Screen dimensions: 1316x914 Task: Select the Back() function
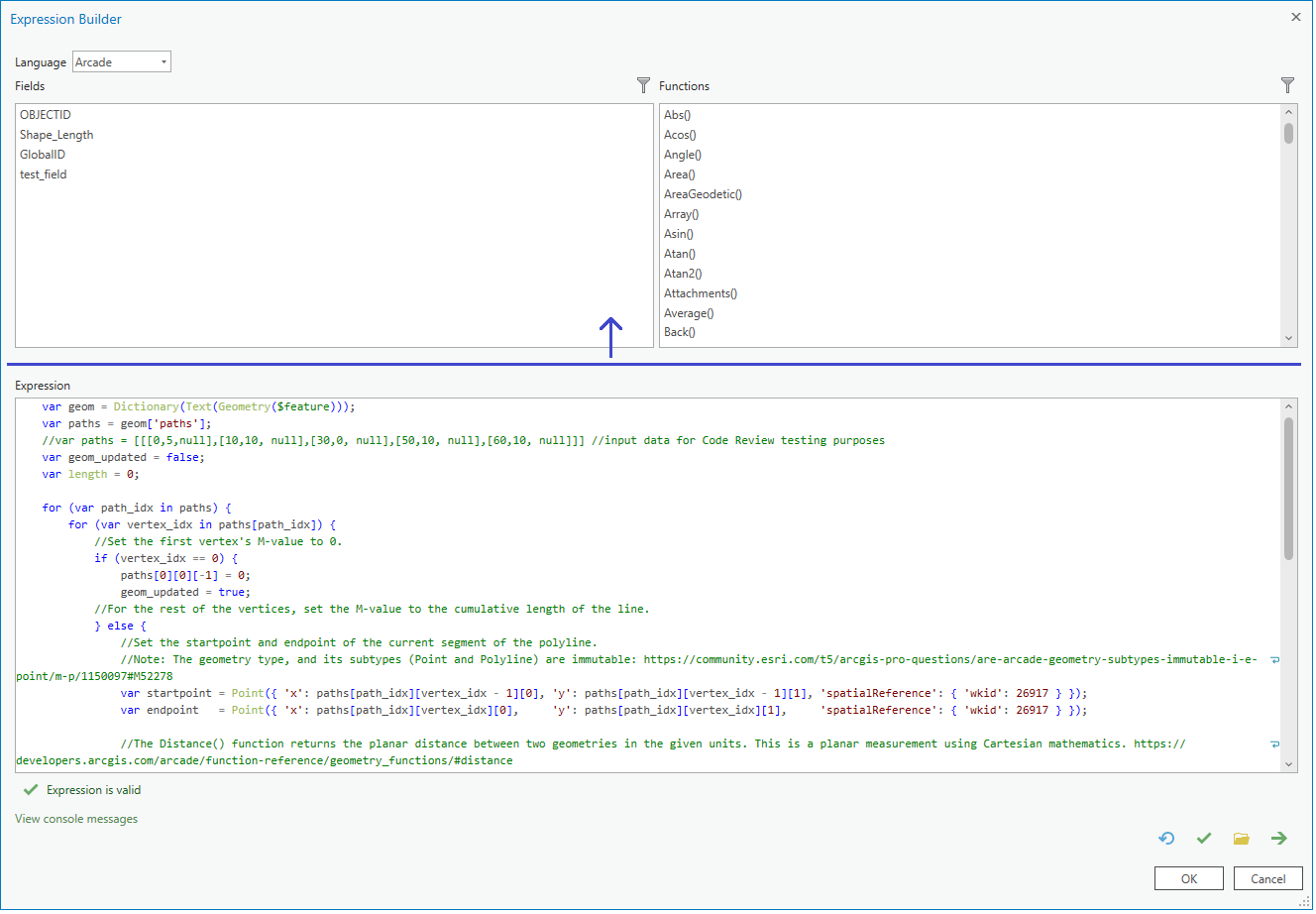[680, 332]
